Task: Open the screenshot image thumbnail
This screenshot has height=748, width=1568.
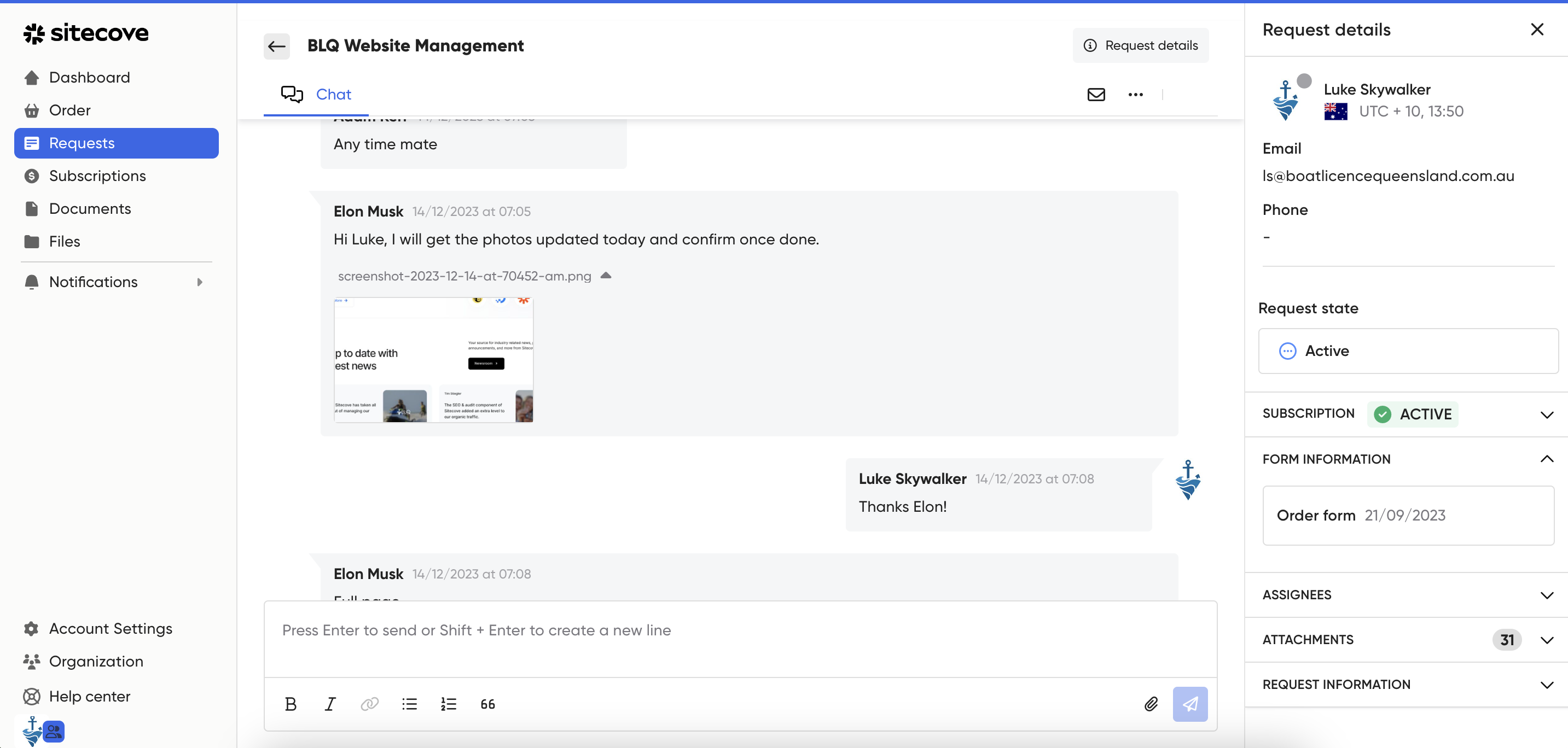Action: tap(433, 359)
